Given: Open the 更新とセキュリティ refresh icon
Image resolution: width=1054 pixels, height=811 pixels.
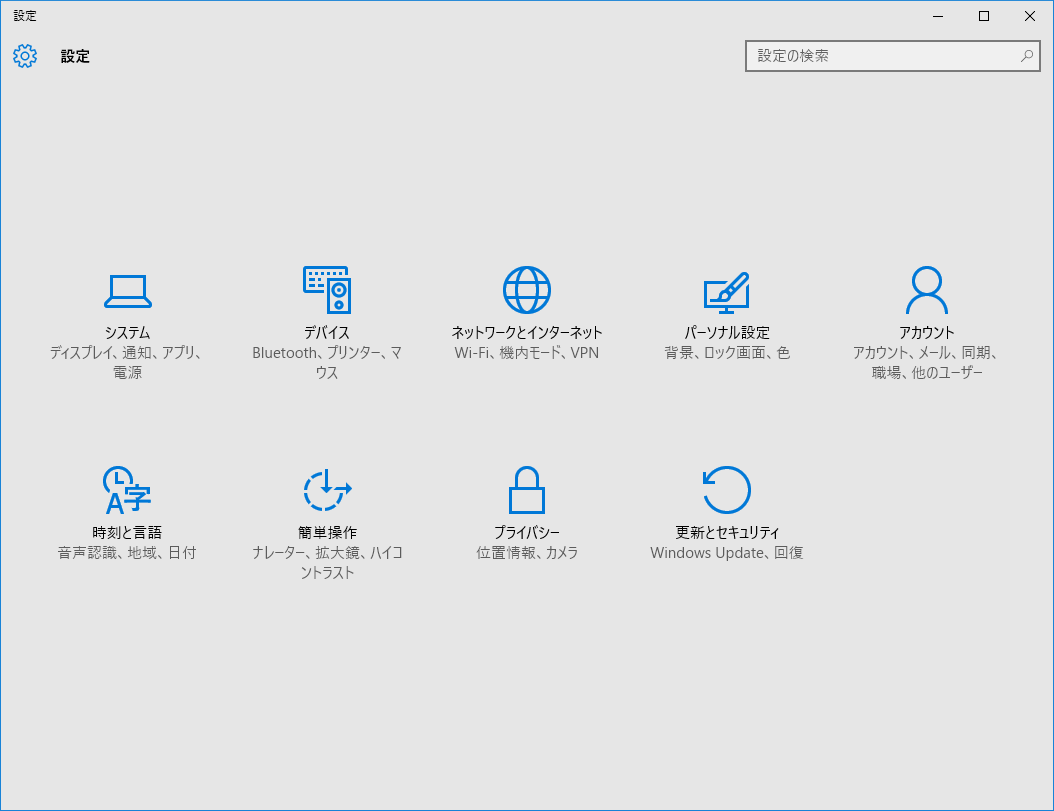Looking at the screenshot, I should pos(727,490).
